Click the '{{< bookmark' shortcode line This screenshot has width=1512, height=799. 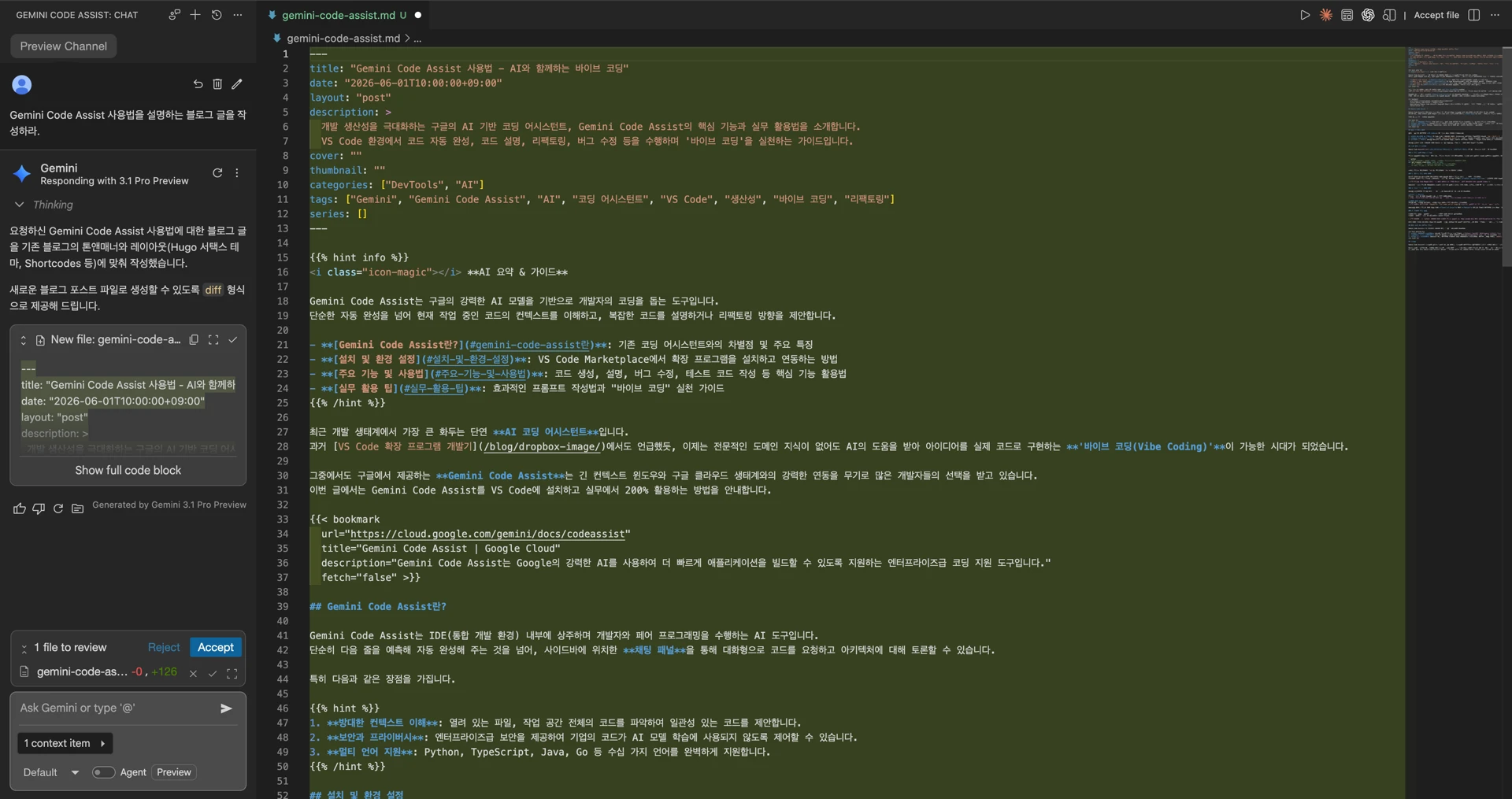coord(344,520)
